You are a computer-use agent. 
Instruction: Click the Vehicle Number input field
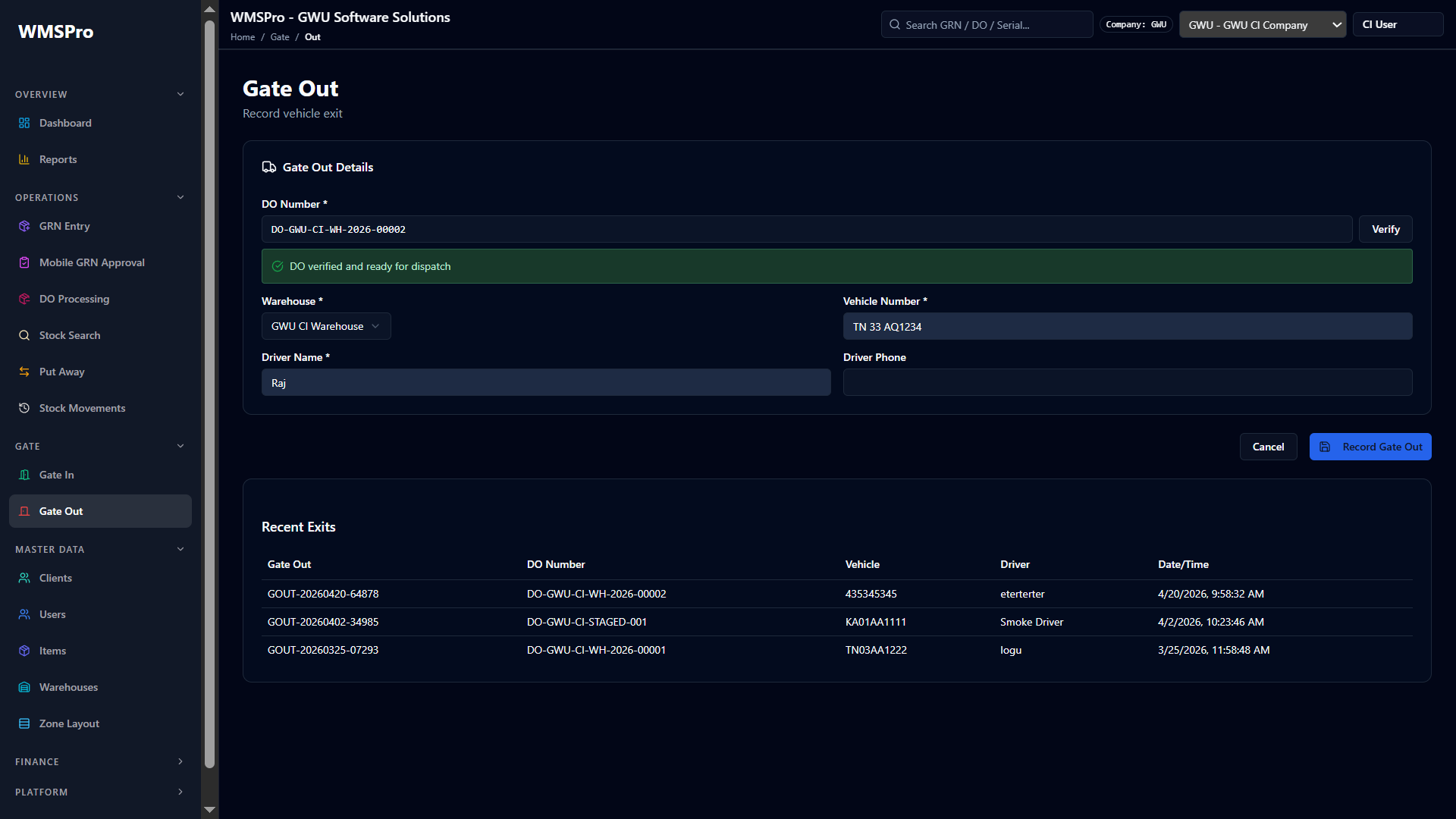pyautogui.click(x=1128, y=326)
